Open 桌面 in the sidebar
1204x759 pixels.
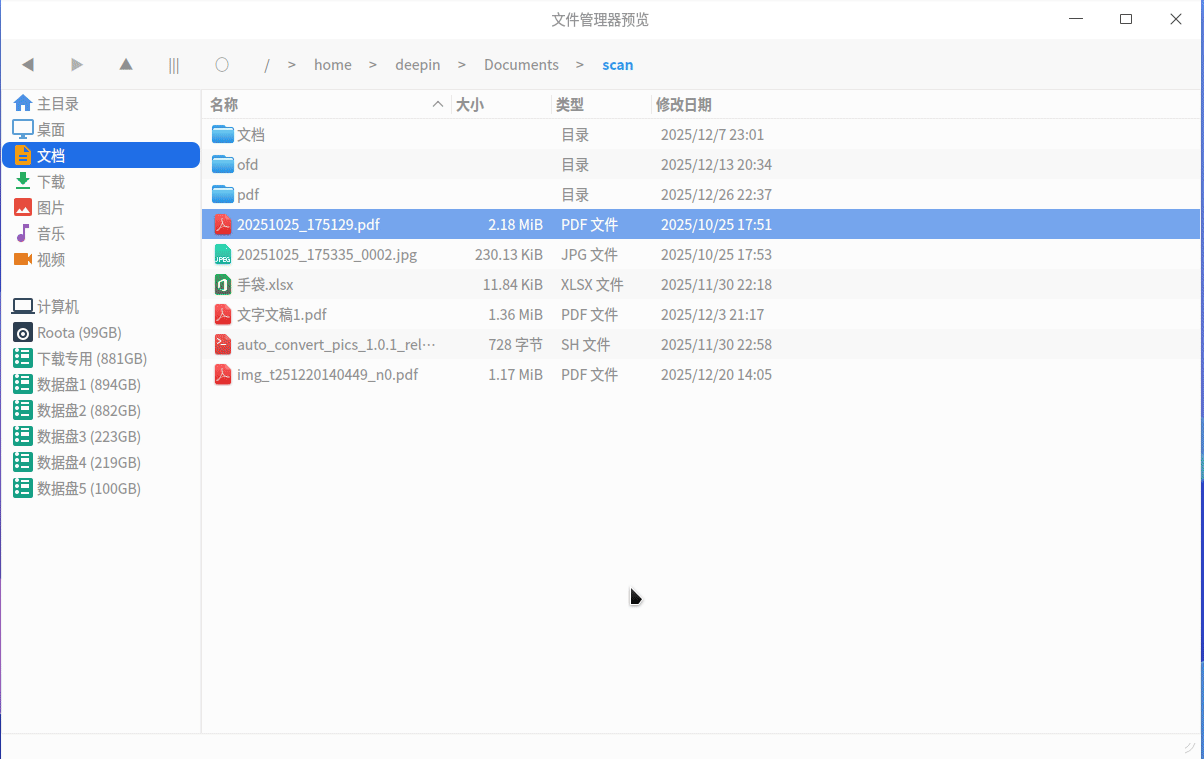(x=101, y=130)
